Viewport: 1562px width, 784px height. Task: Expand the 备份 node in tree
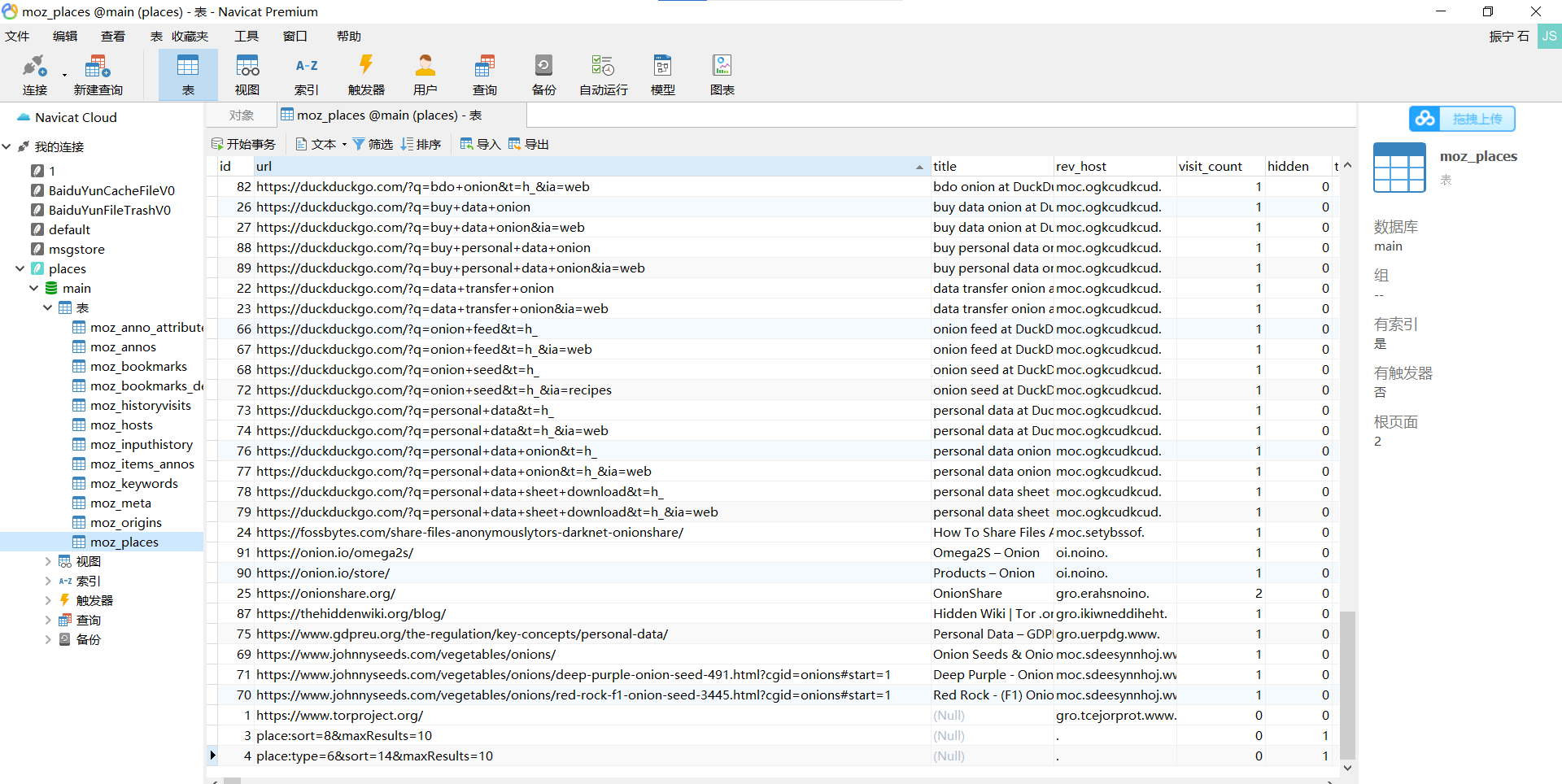coord(48,639)
